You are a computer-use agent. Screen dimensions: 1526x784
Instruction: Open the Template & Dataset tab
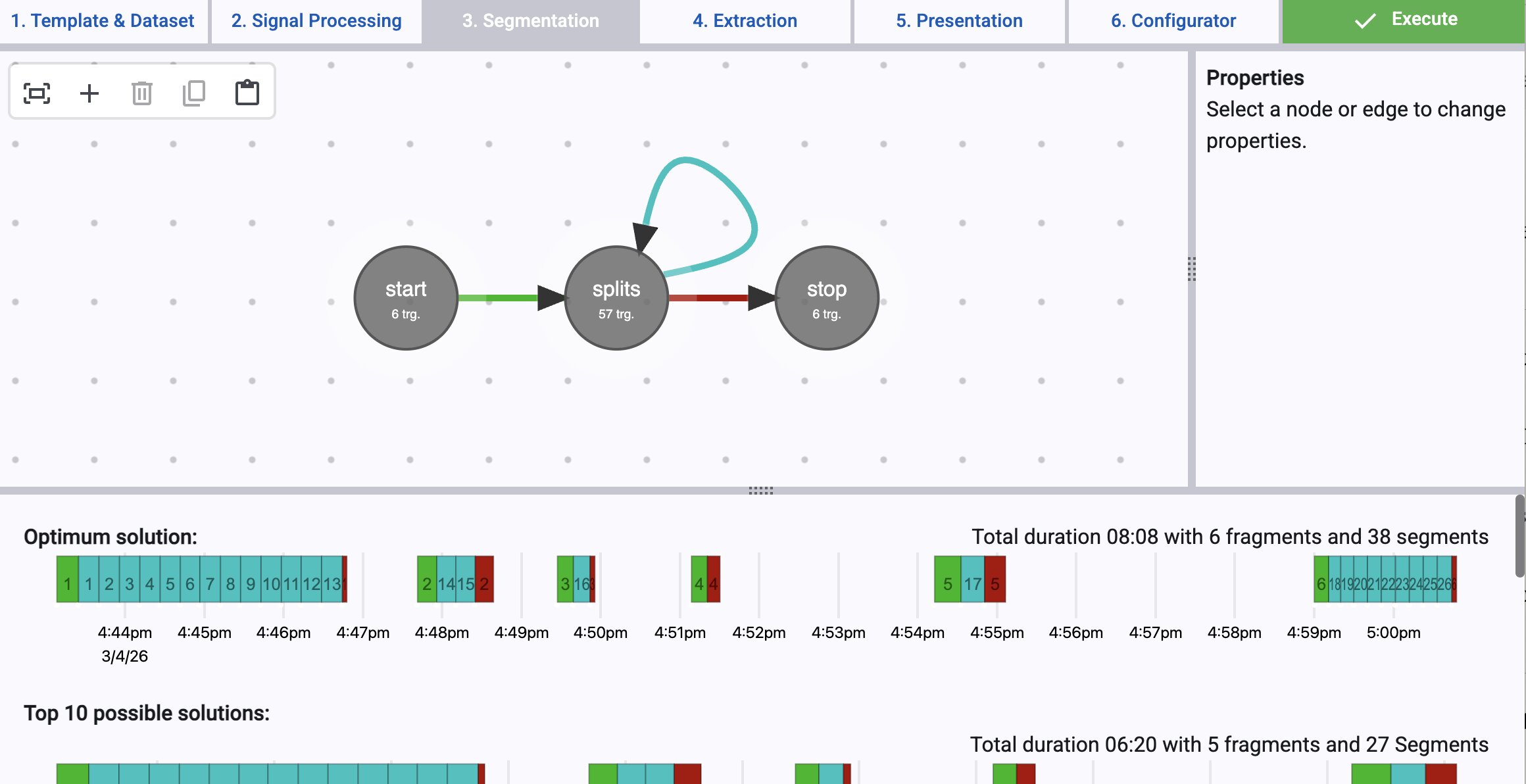coord(103,21)
